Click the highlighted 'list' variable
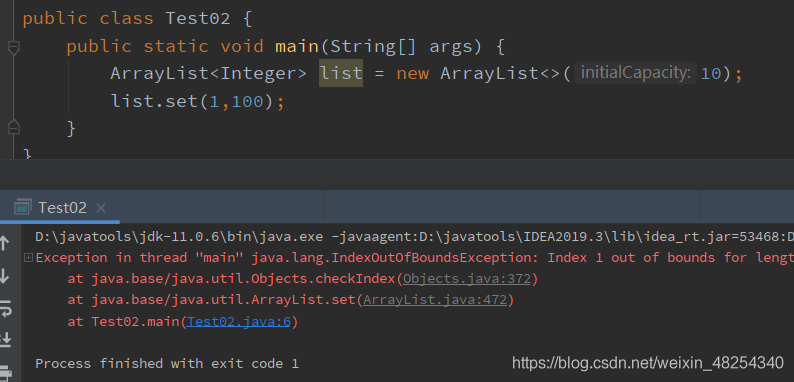The width and height of the screenshot is (794, 382). click(341, 73)
